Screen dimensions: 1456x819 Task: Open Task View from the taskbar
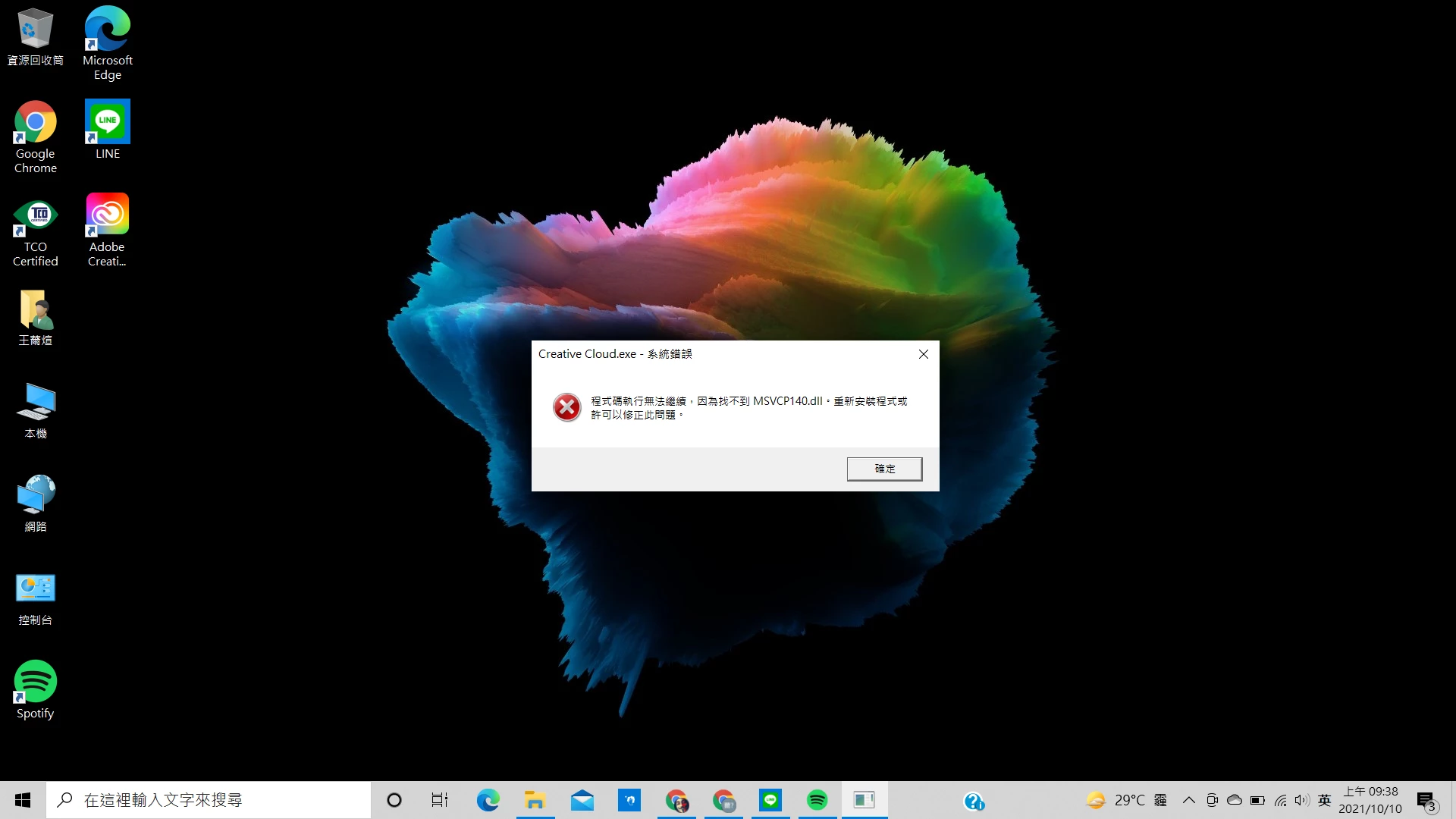[440, 800]
